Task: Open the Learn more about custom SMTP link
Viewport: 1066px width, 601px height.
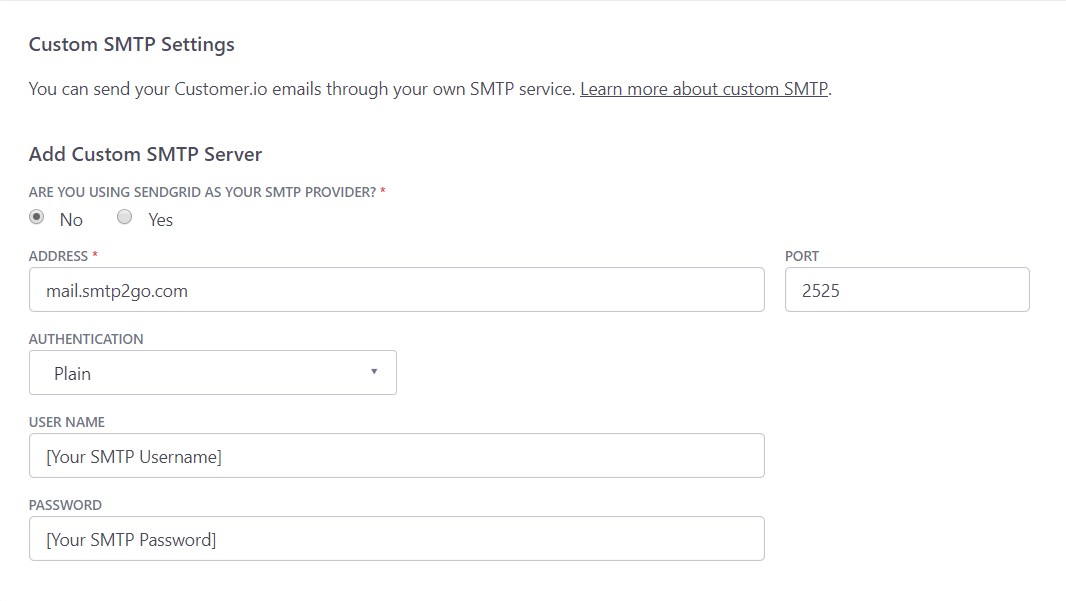Action: (704, 89)
